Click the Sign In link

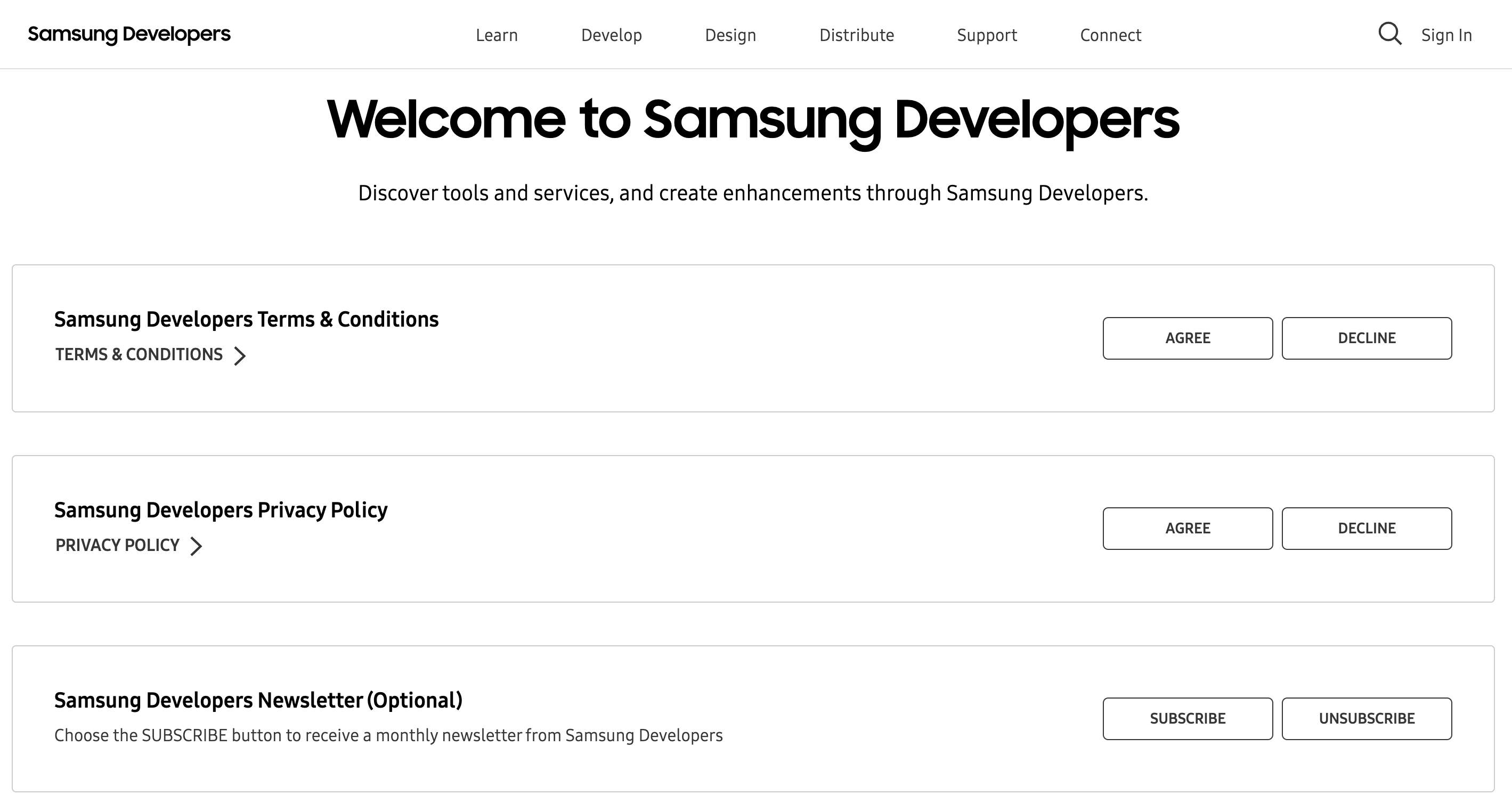click(x=1446, y=35)
